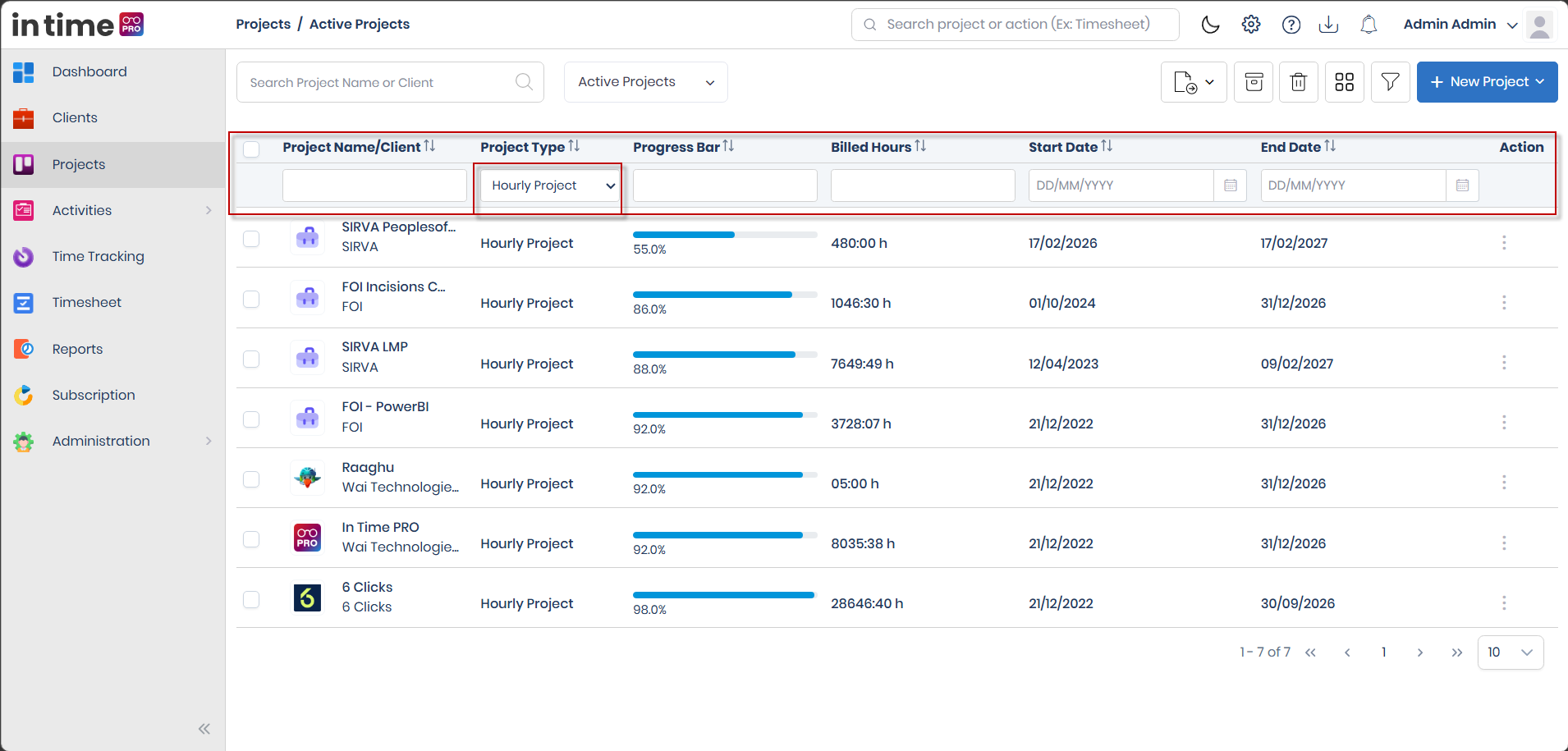1568x751 pixels.
Task: Sort by Billed Hours arrows icon
Action: pos(920,146)
